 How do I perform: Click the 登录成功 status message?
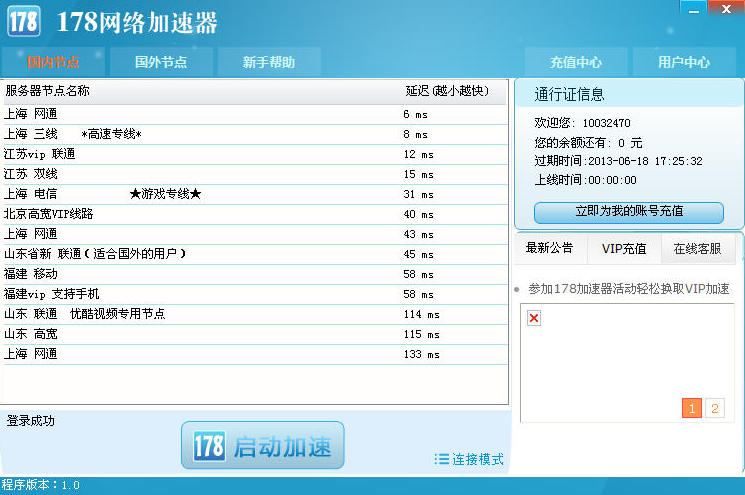tap(30, 420)
